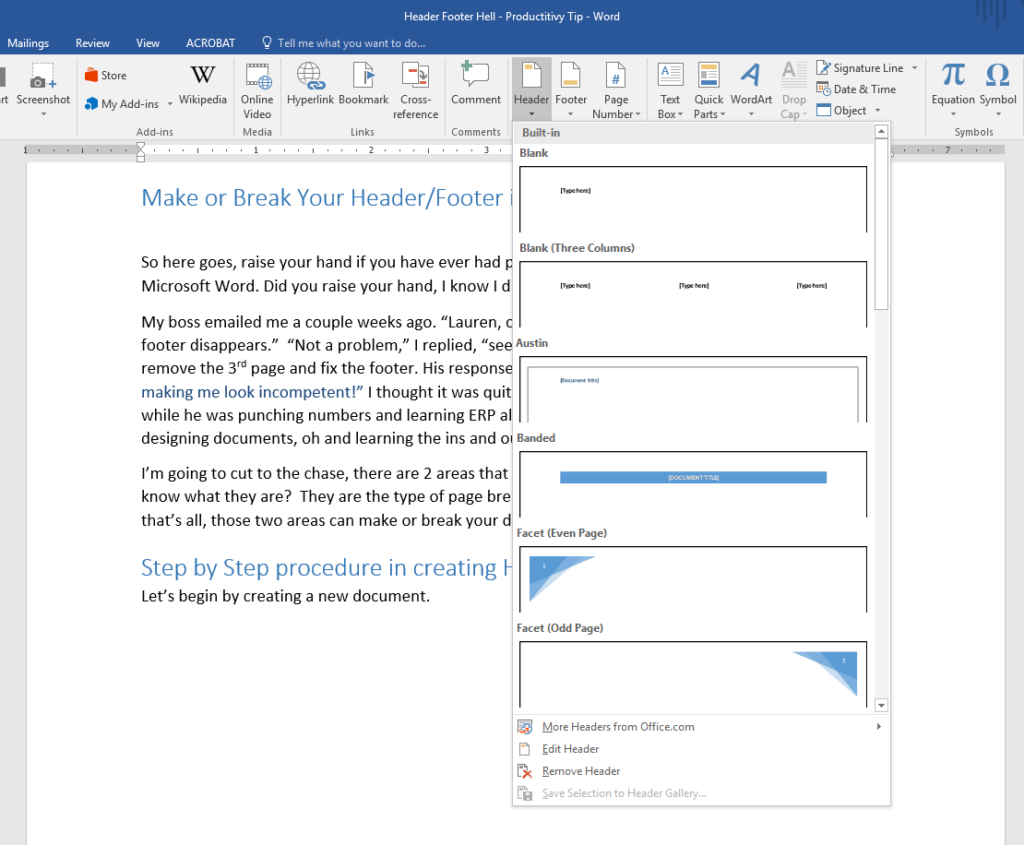Image resolution: width=1024 pixels, height=845 pixels.
Task: Click the ruler first-line indent marker
Action: (x=140, y=148)
